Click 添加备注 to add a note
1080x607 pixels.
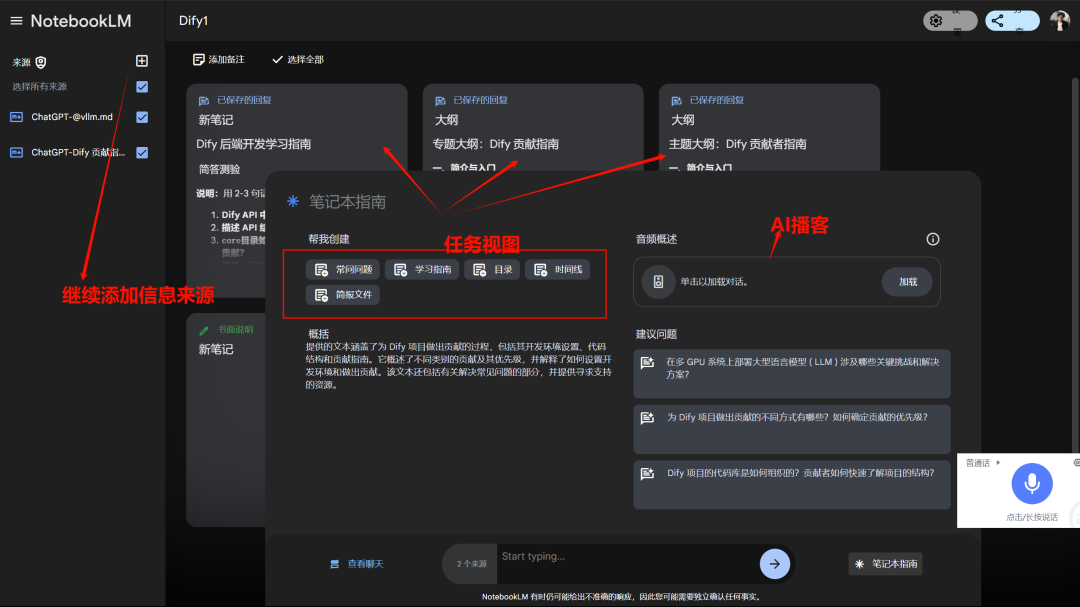pyautogui.click(x=218, y=59)
